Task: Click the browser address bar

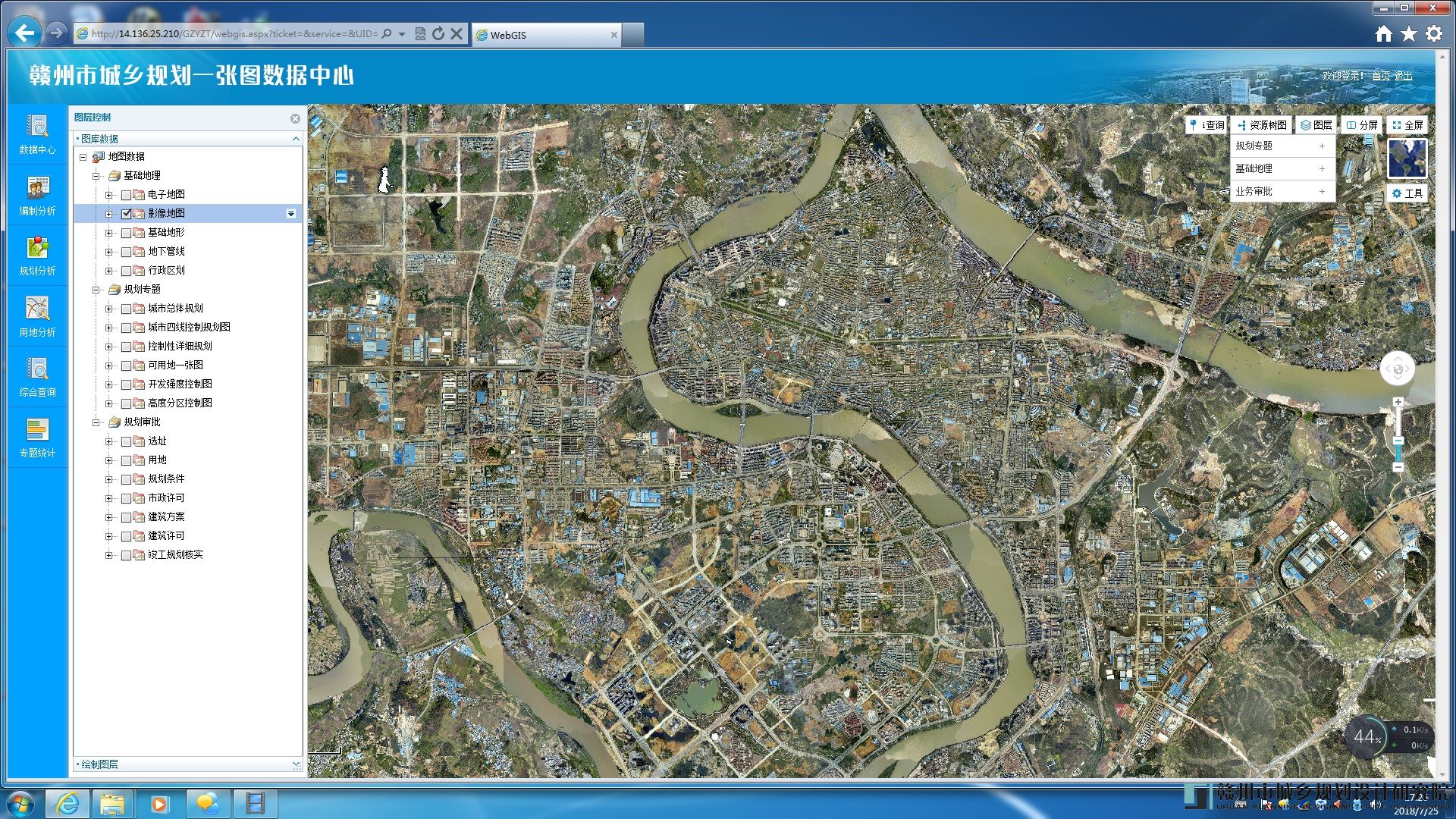Action: coord(235,34)
